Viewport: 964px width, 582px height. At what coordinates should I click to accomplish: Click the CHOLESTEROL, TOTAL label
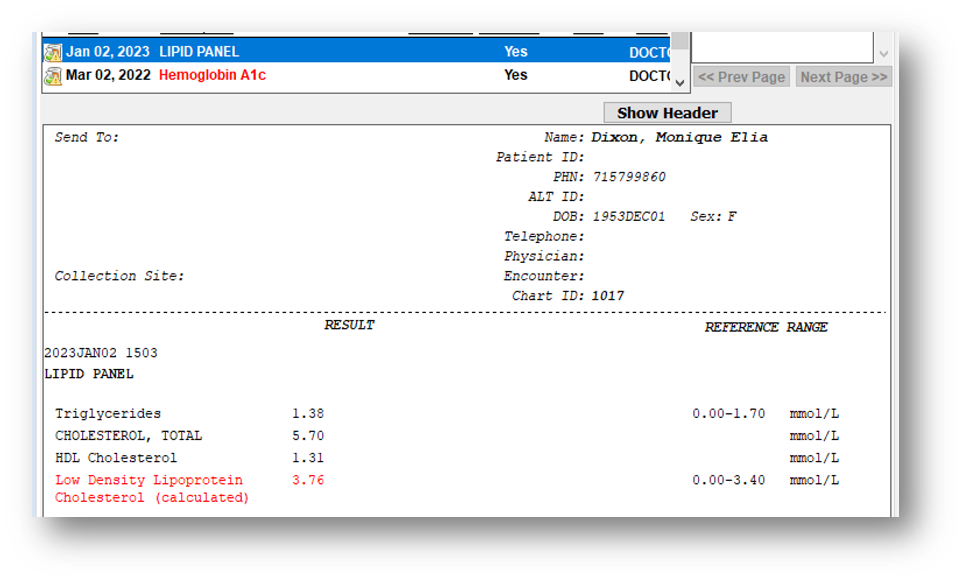pyautogui.click(x=128, y=436)
